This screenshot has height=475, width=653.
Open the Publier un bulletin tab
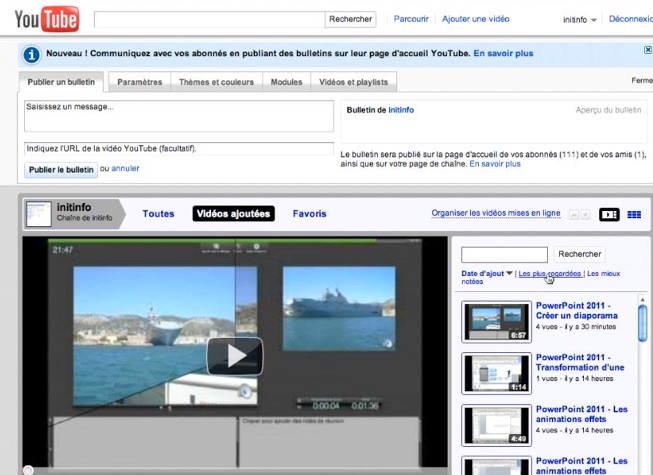61,82
